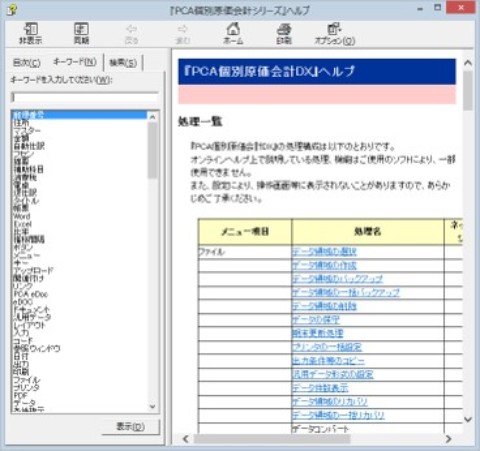
Task: Click content pane scroll up arrow
Action: (x=468, y=62)
